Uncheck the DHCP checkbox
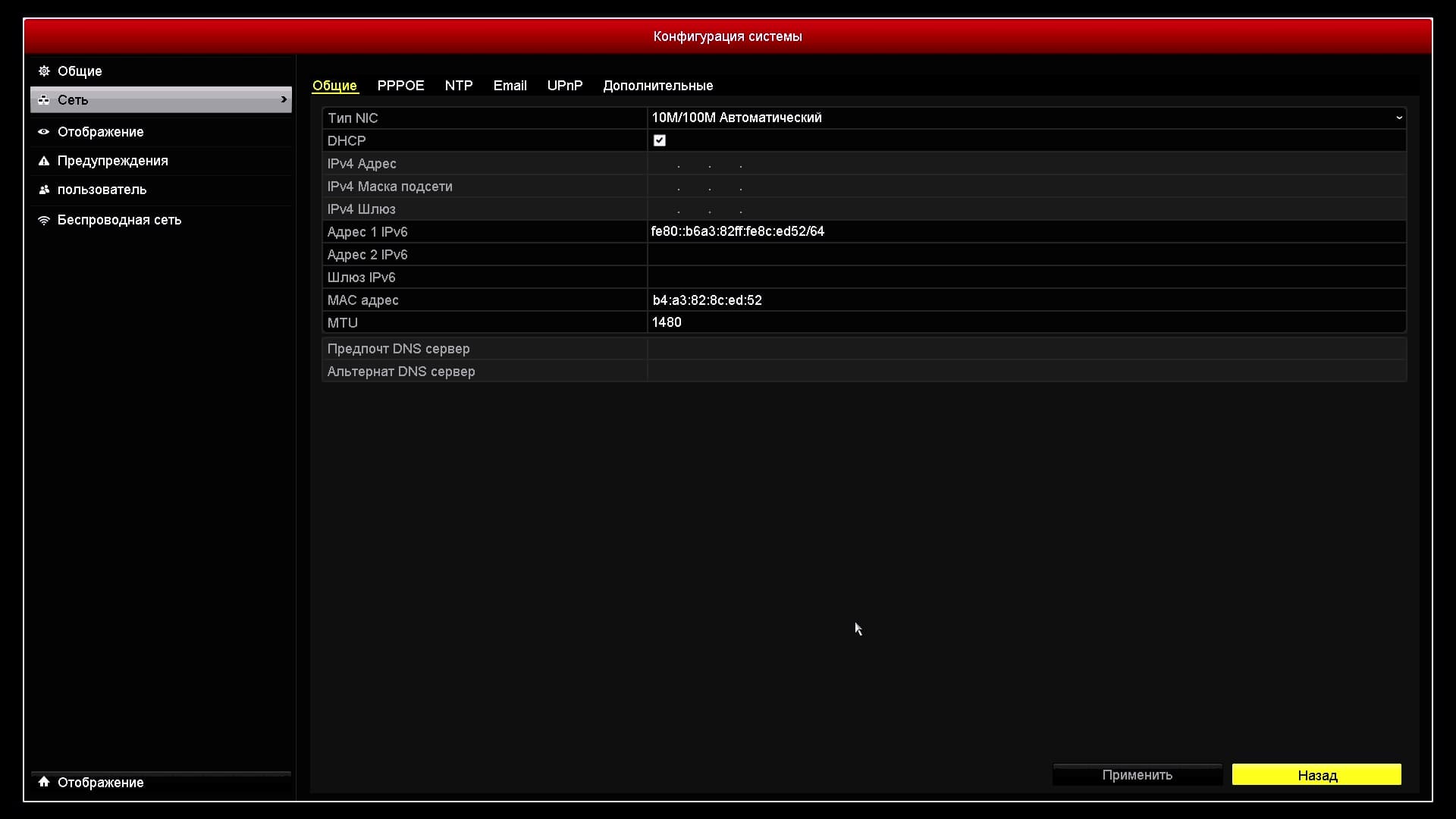This screenshot has width=1456, height=819. click(x=659, y=140)
